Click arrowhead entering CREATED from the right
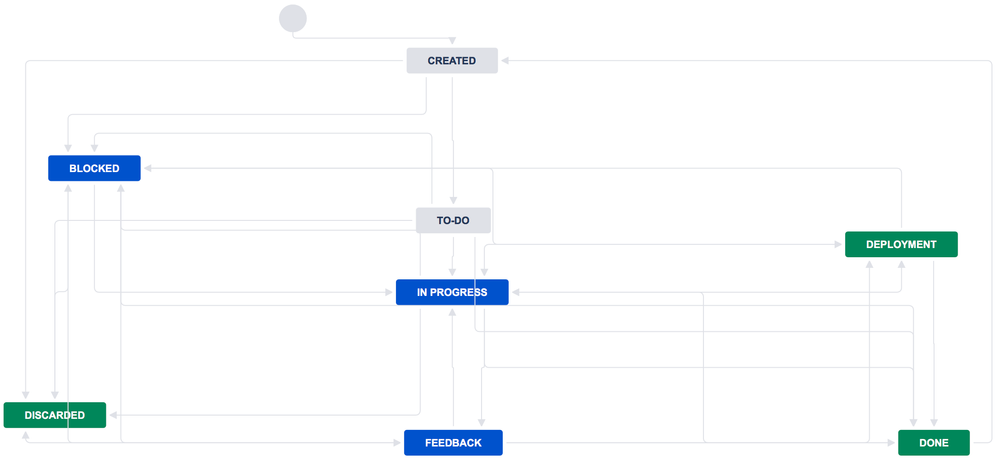 (505, 61)
